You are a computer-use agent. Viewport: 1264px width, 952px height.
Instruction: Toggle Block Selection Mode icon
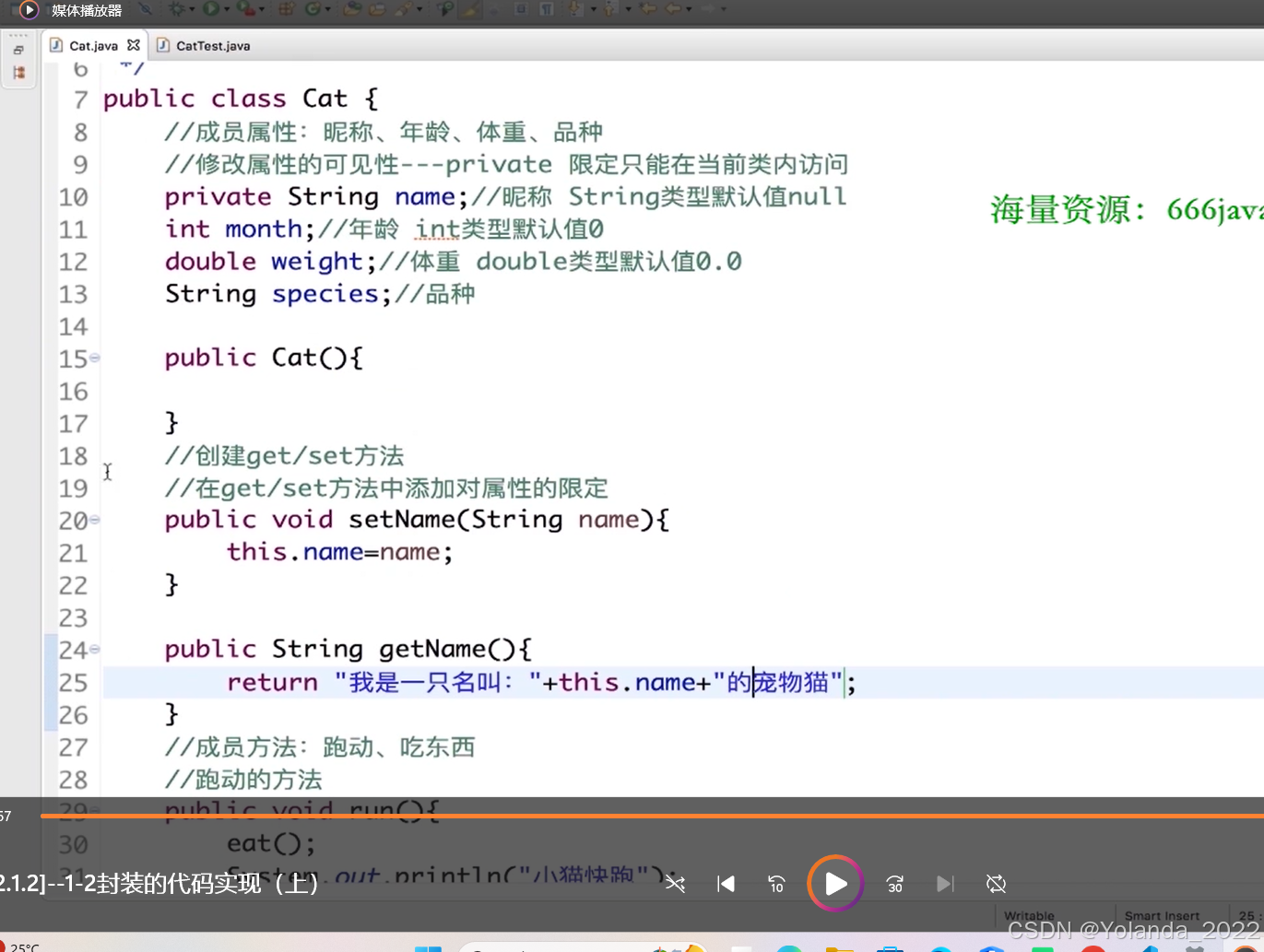point(519,9)
